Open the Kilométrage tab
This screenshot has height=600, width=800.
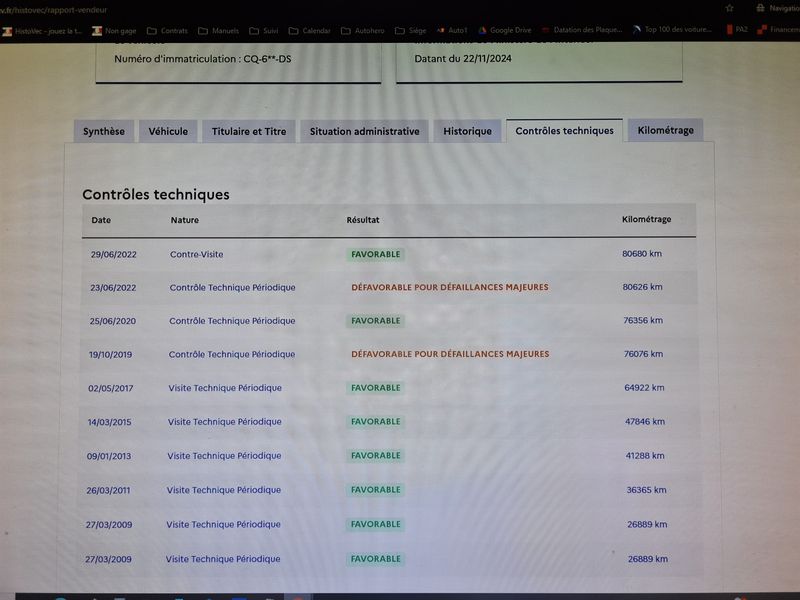[x=665, y=130]
